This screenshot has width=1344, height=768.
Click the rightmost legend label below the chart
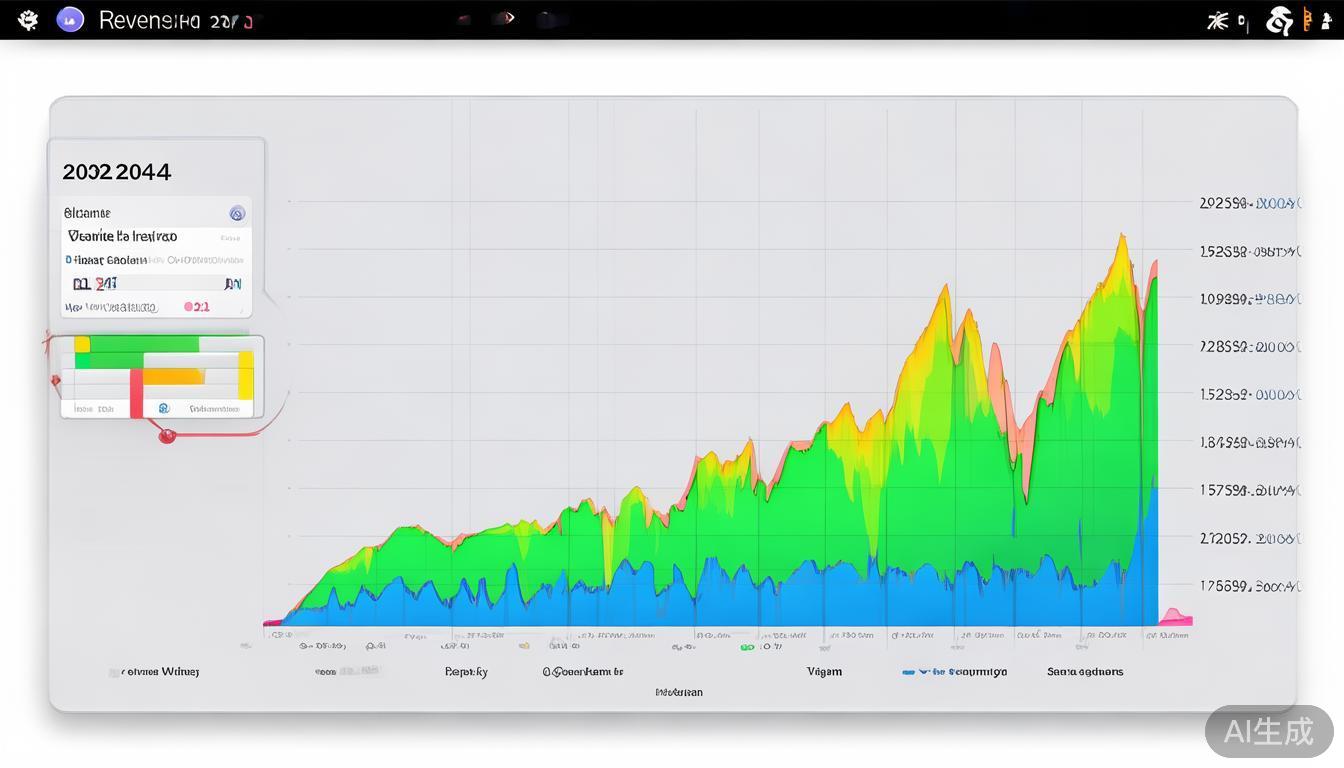pos(1085,672)
